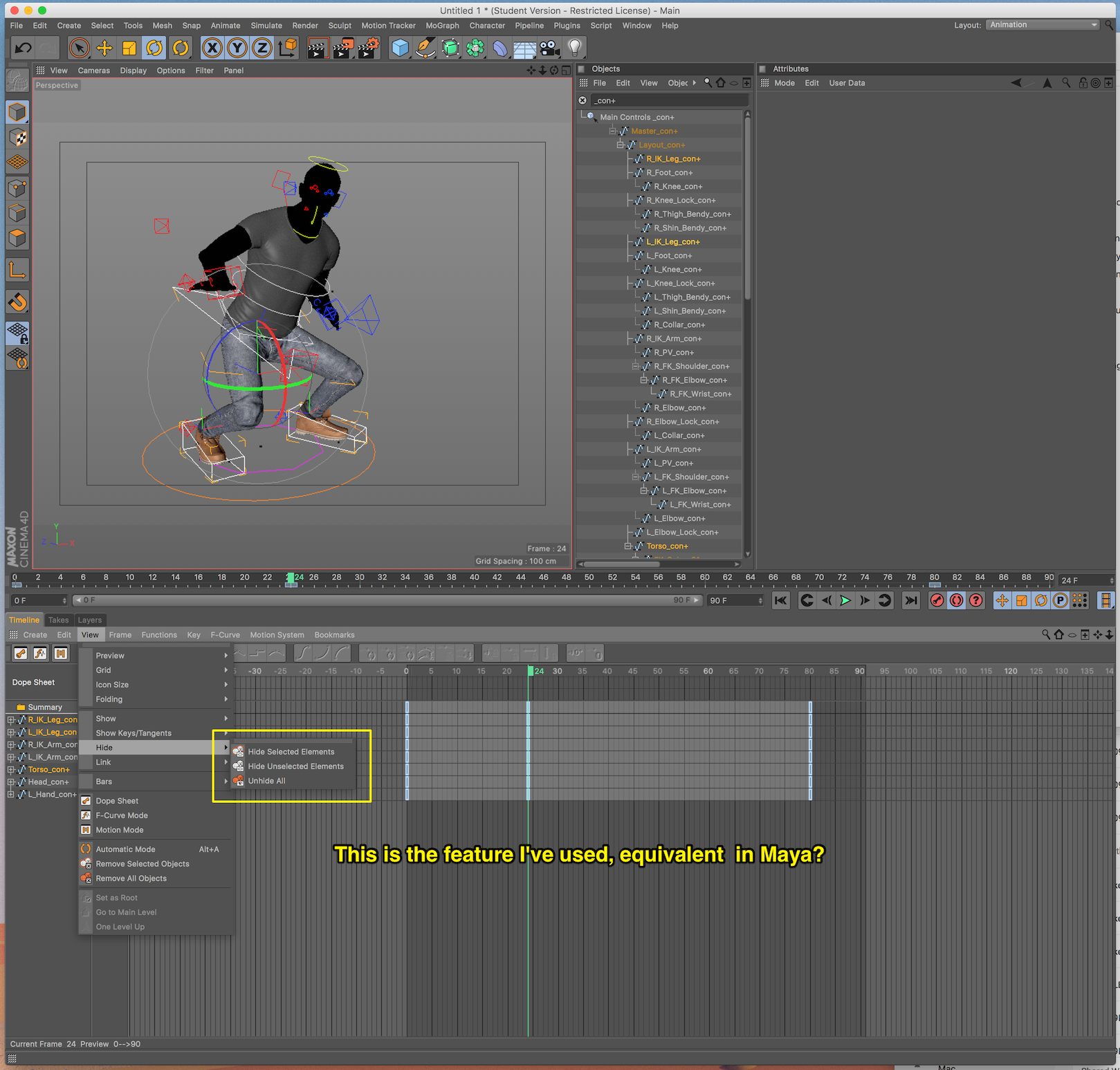Viewport: 1120px width, 1070px height.
Task: Open the Icon Size submenu
Action: pos(155,685)
